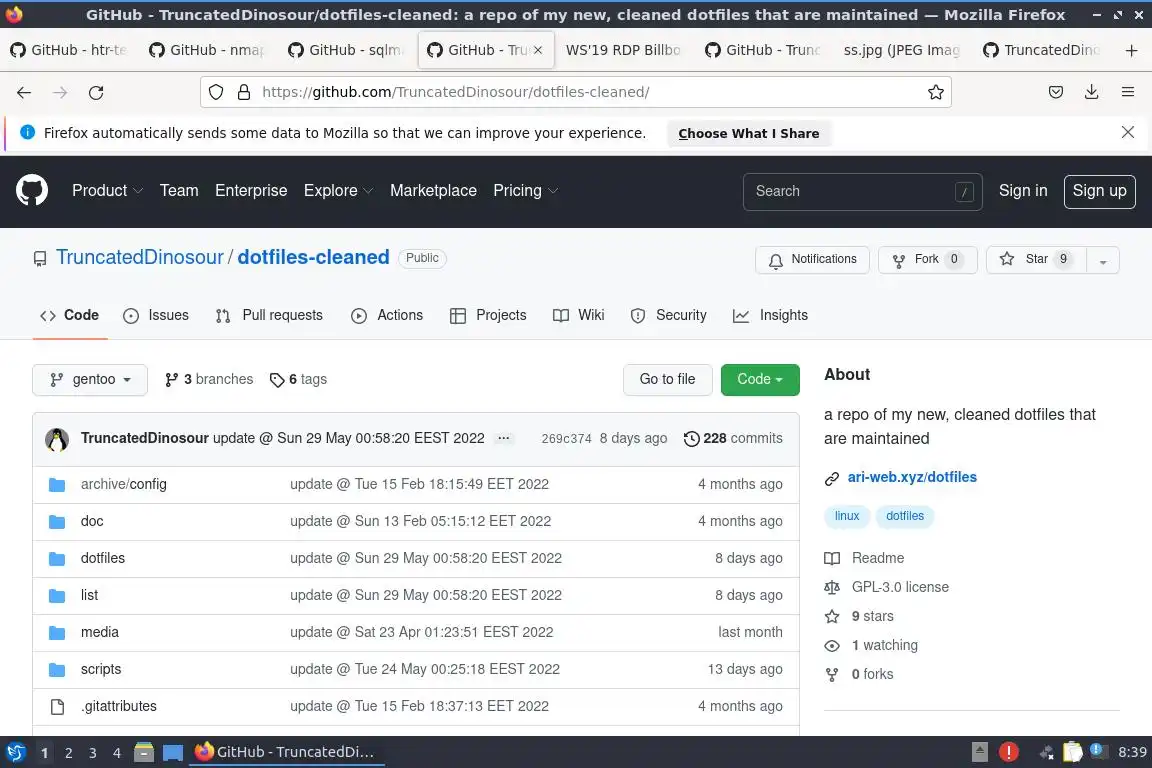Screen dimensions: 1152x768
Task: Go back with the browser back arrow
Action: pos(24,93)
